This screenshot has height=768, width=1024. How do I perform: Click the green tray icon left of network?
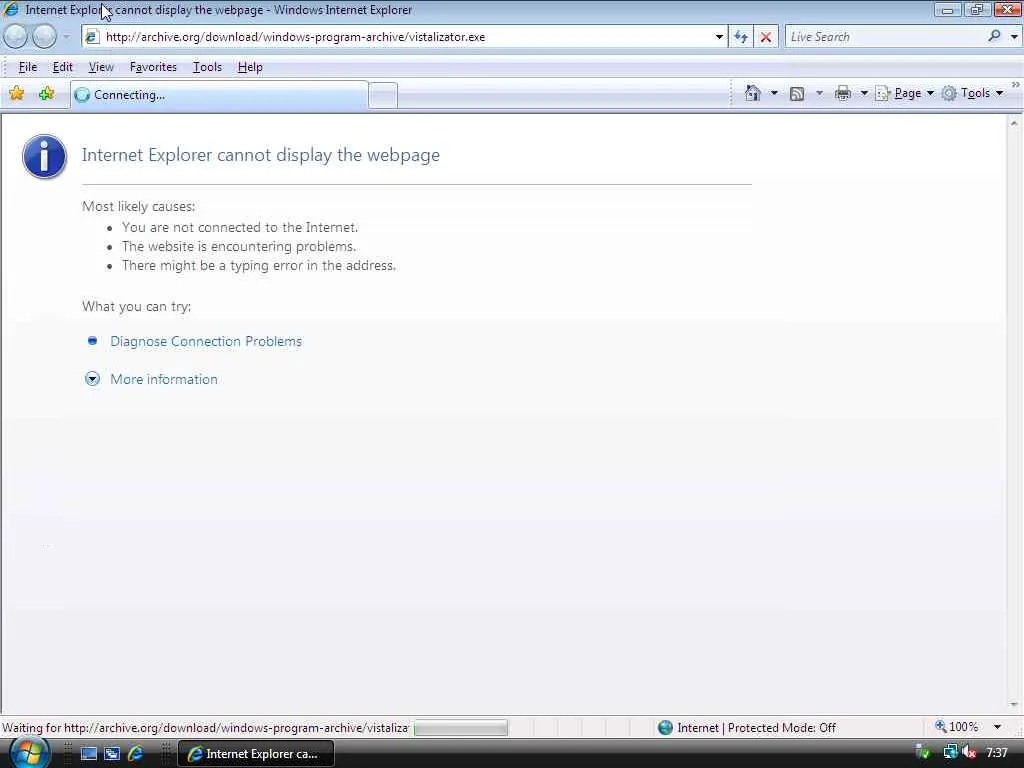[923, 753]
